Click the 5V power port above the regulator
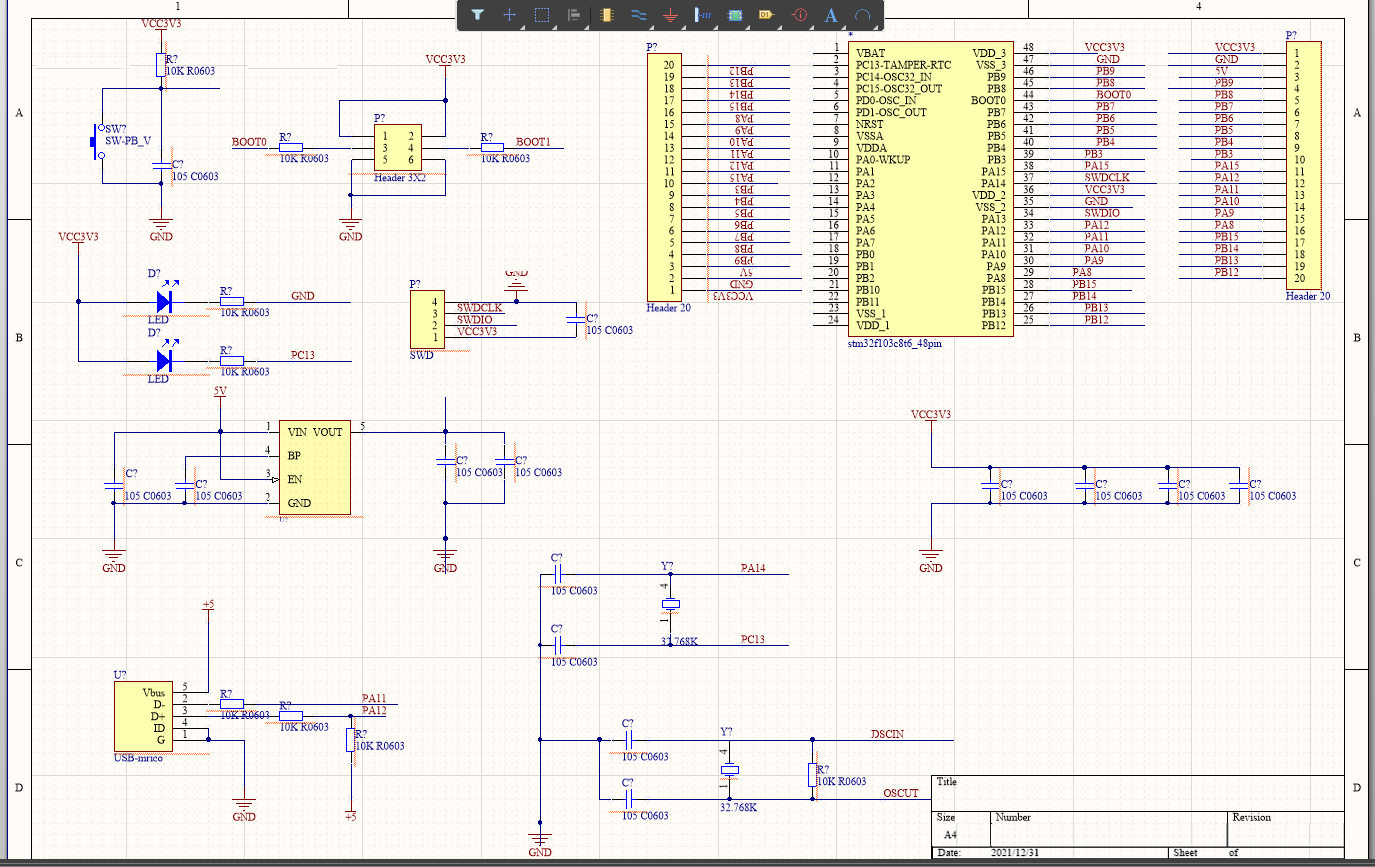 point(220,392)
